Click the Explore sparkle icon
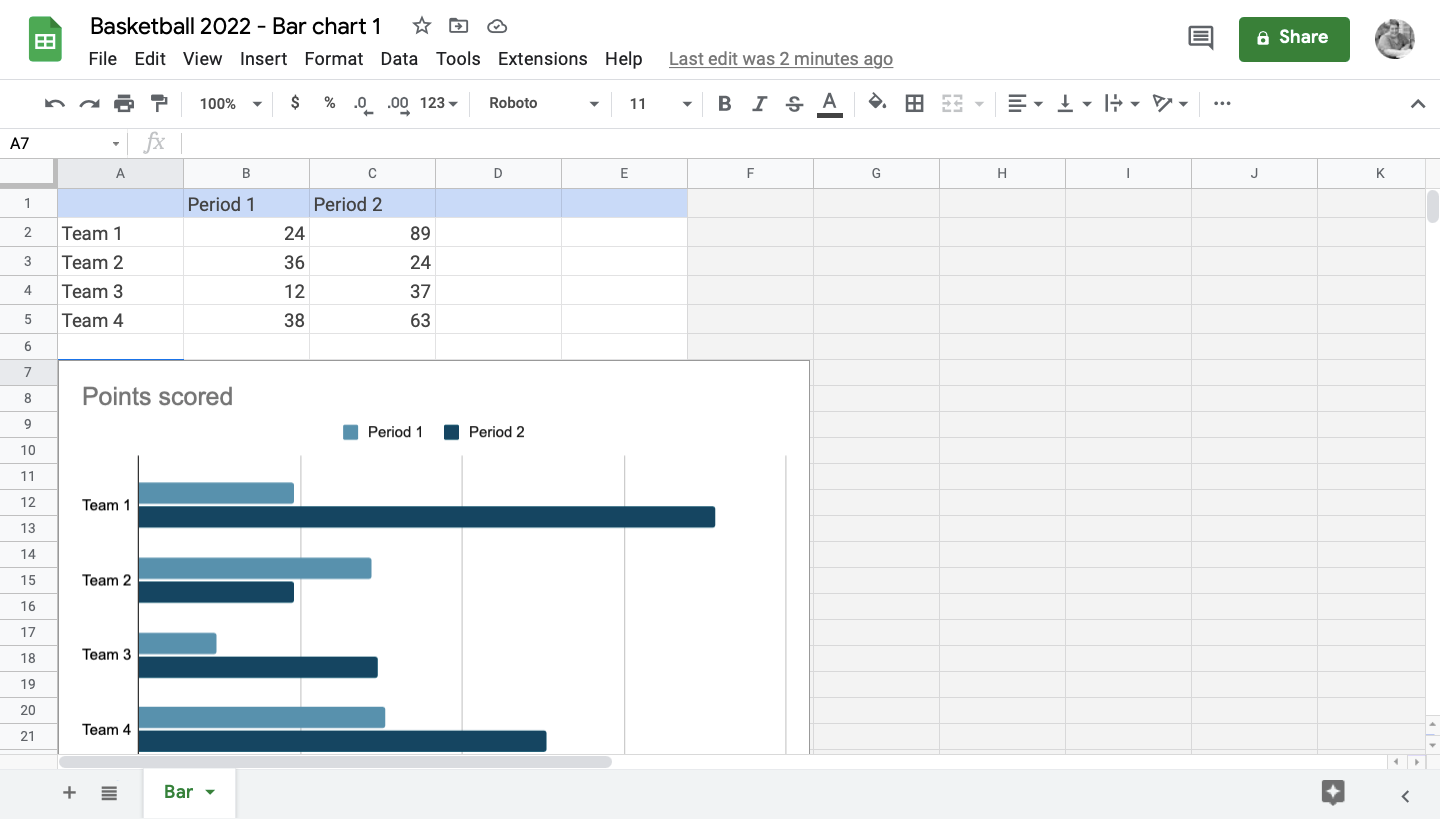The height and width of the screenshot is (819, 1440). [1333, 792]
